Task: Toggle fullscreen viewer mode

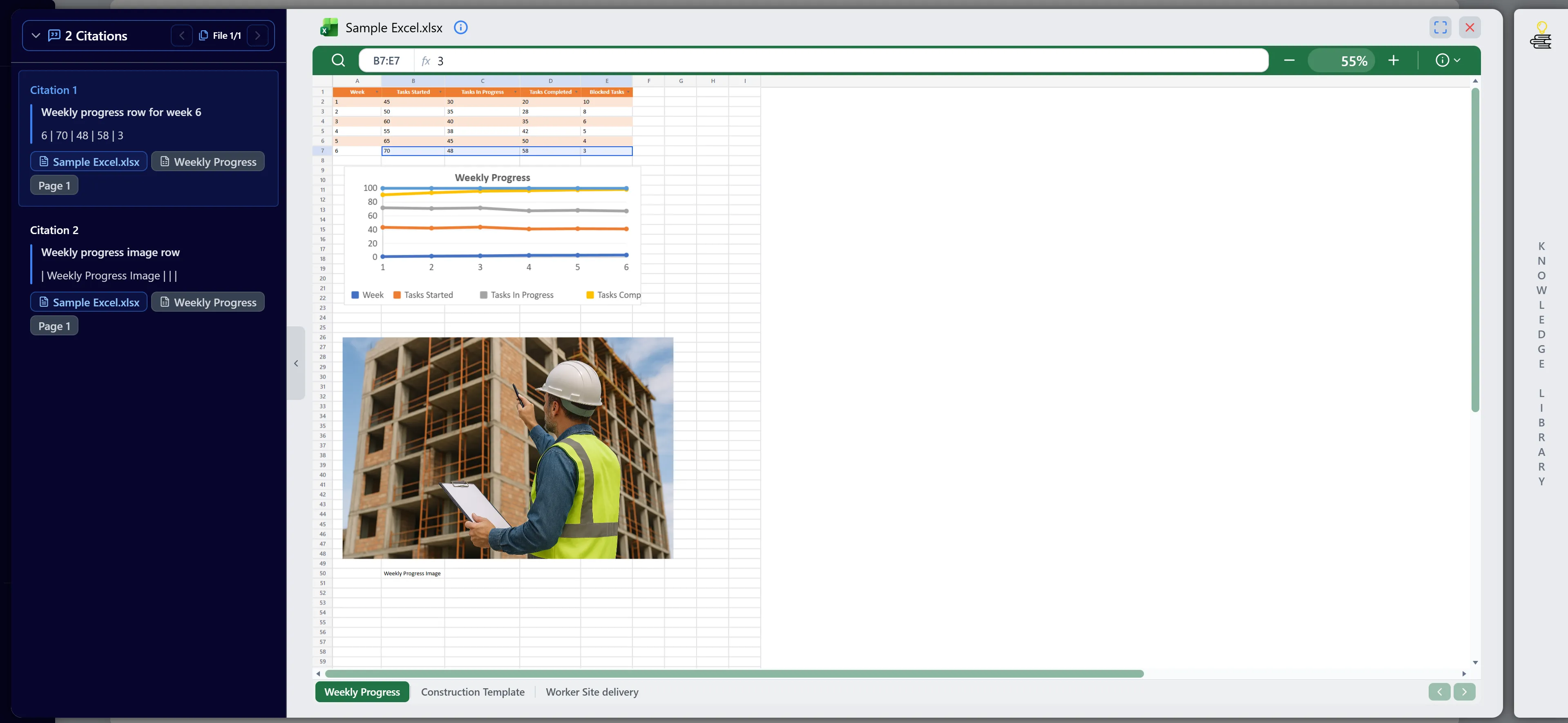Action: (1440, 27)
